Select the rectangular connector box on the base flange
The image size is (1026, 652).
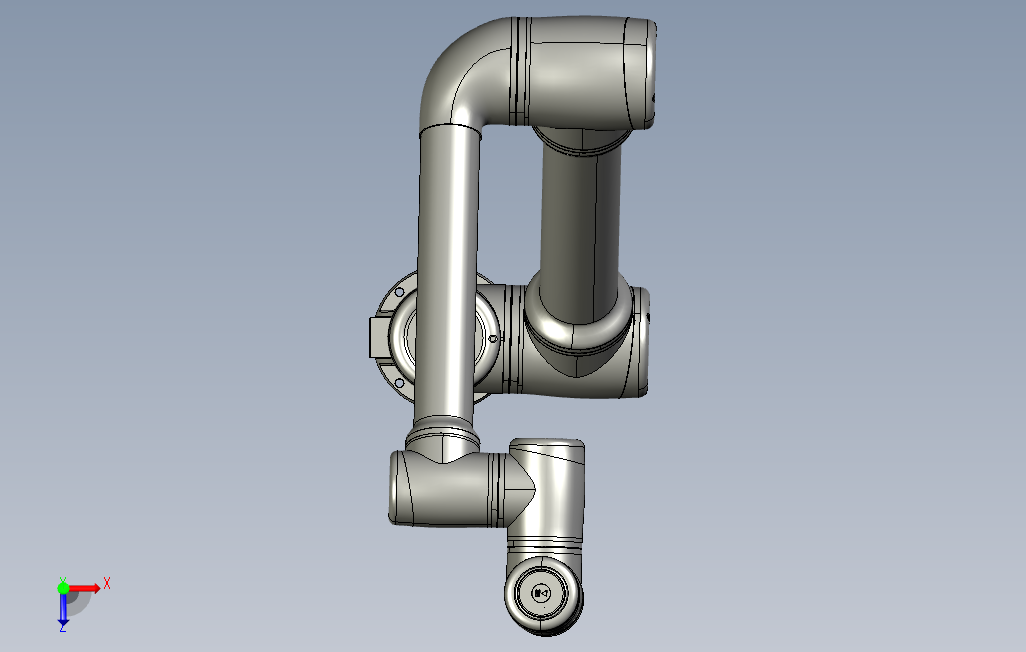380,338
